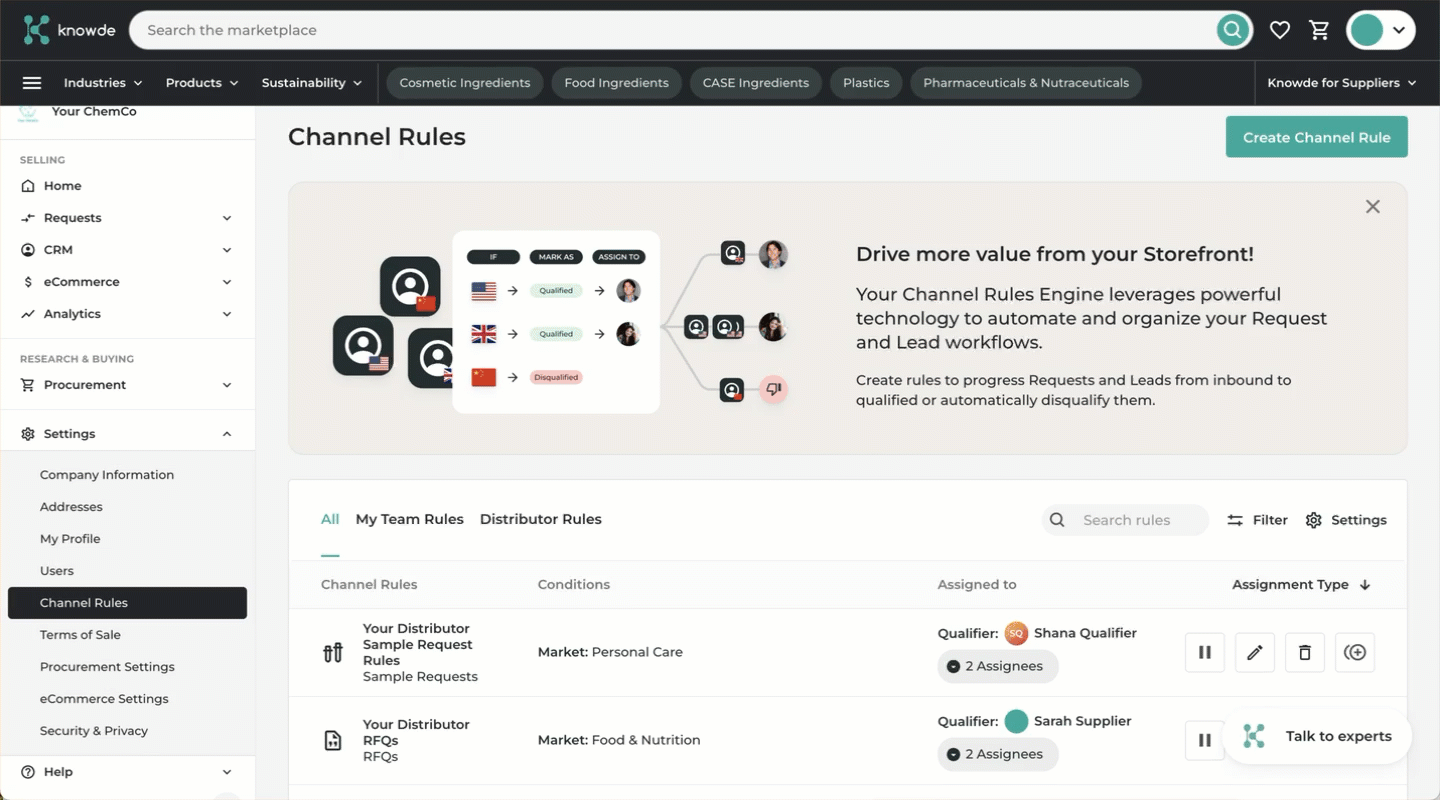Viewport: 1440px width, 800px height.
Task: Expand the Sustainability dropdown
Action: click(312, 83)
